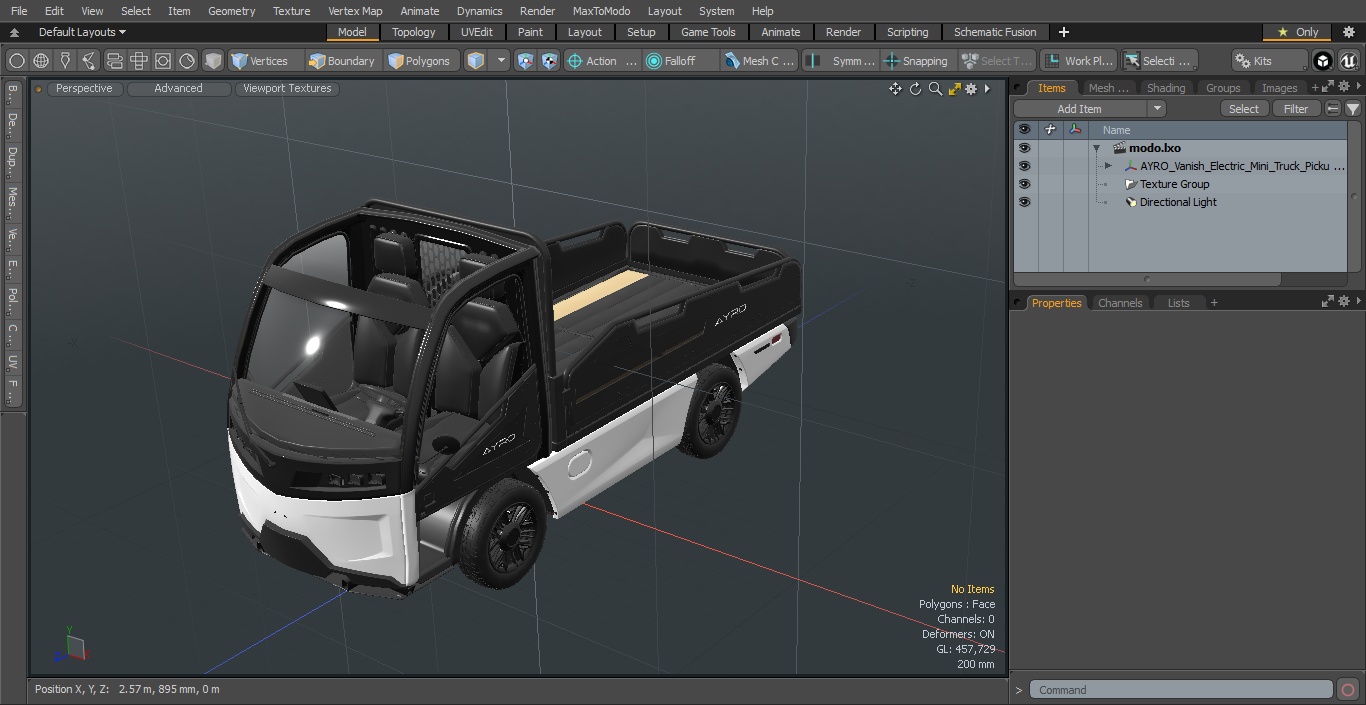The image size is (1366, 705).
Task: Click the Select button in Items panel
Action: click(1244, 109)
